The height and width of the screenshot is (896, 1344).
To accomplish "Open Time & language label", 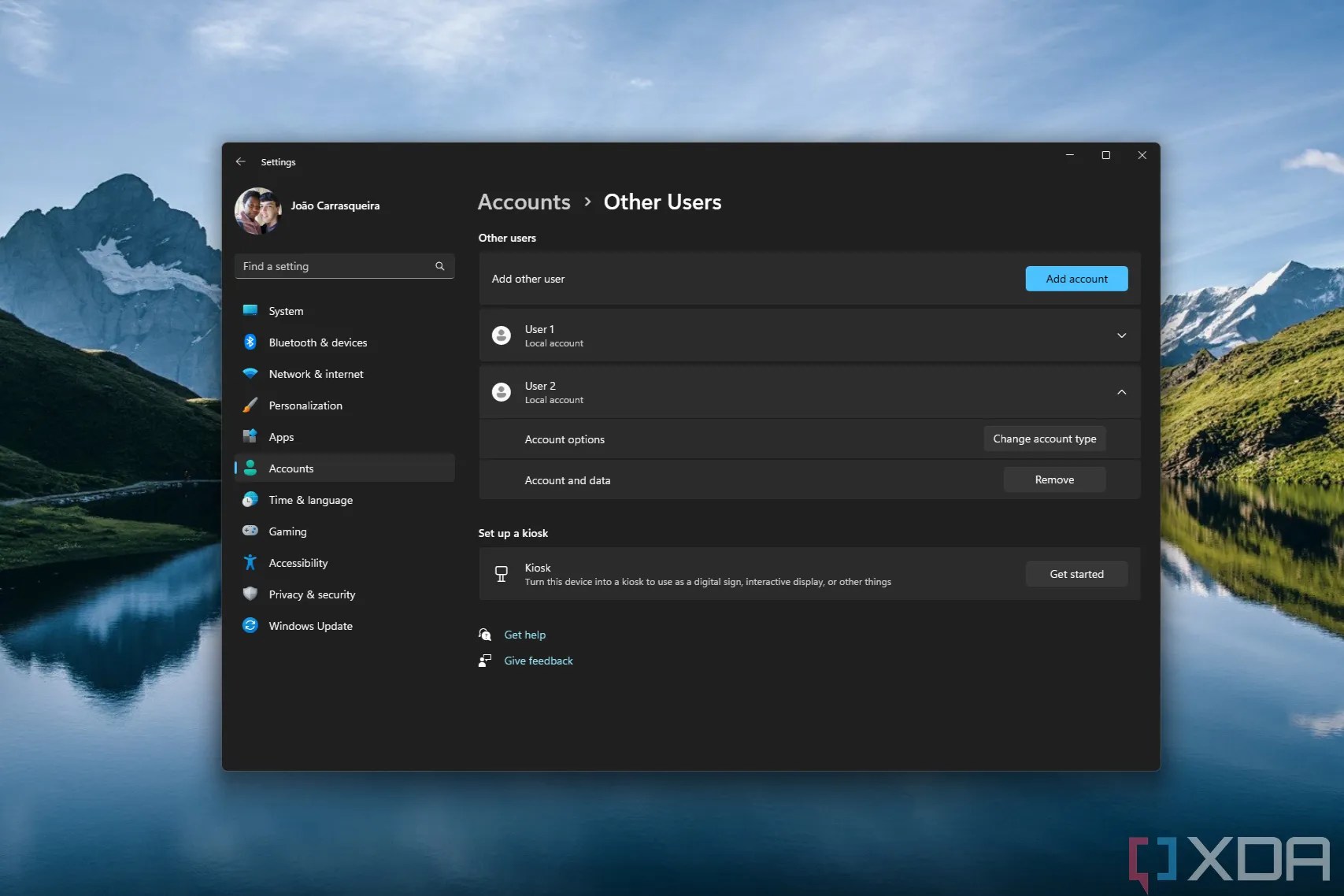I will coord(311,500).
